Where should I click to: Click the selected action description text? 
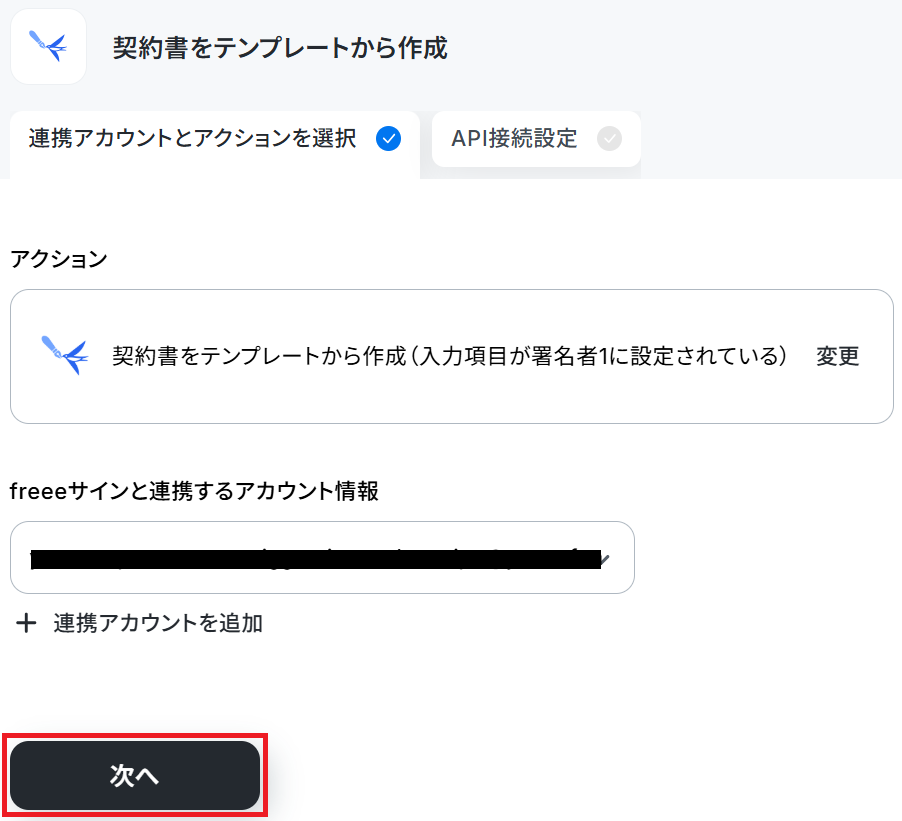(x=449, y=356)
